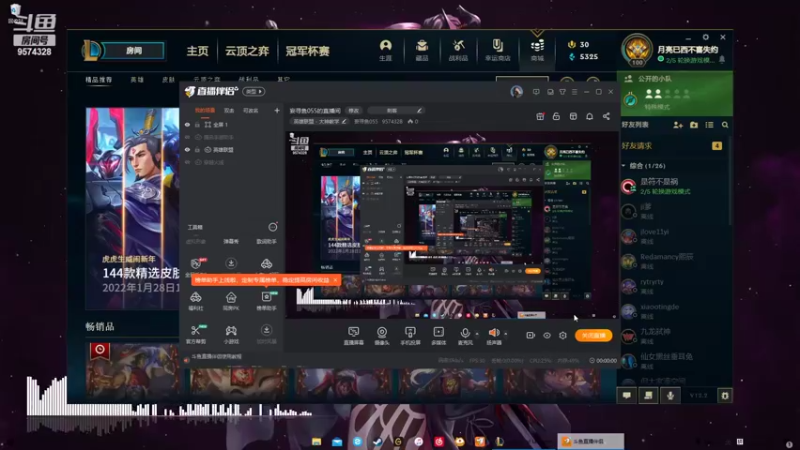Open the 生涯 profile icon in League client

[385, 51]
